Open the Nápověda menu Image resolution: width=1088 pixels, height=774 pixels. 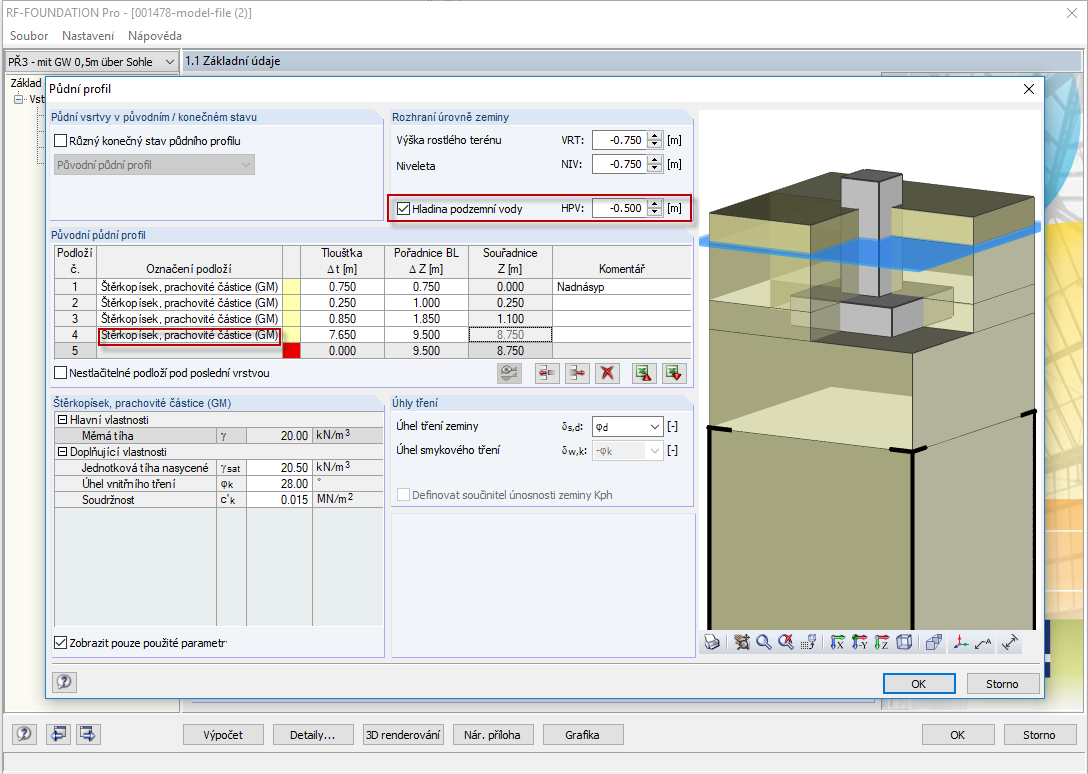coord(155,35)
